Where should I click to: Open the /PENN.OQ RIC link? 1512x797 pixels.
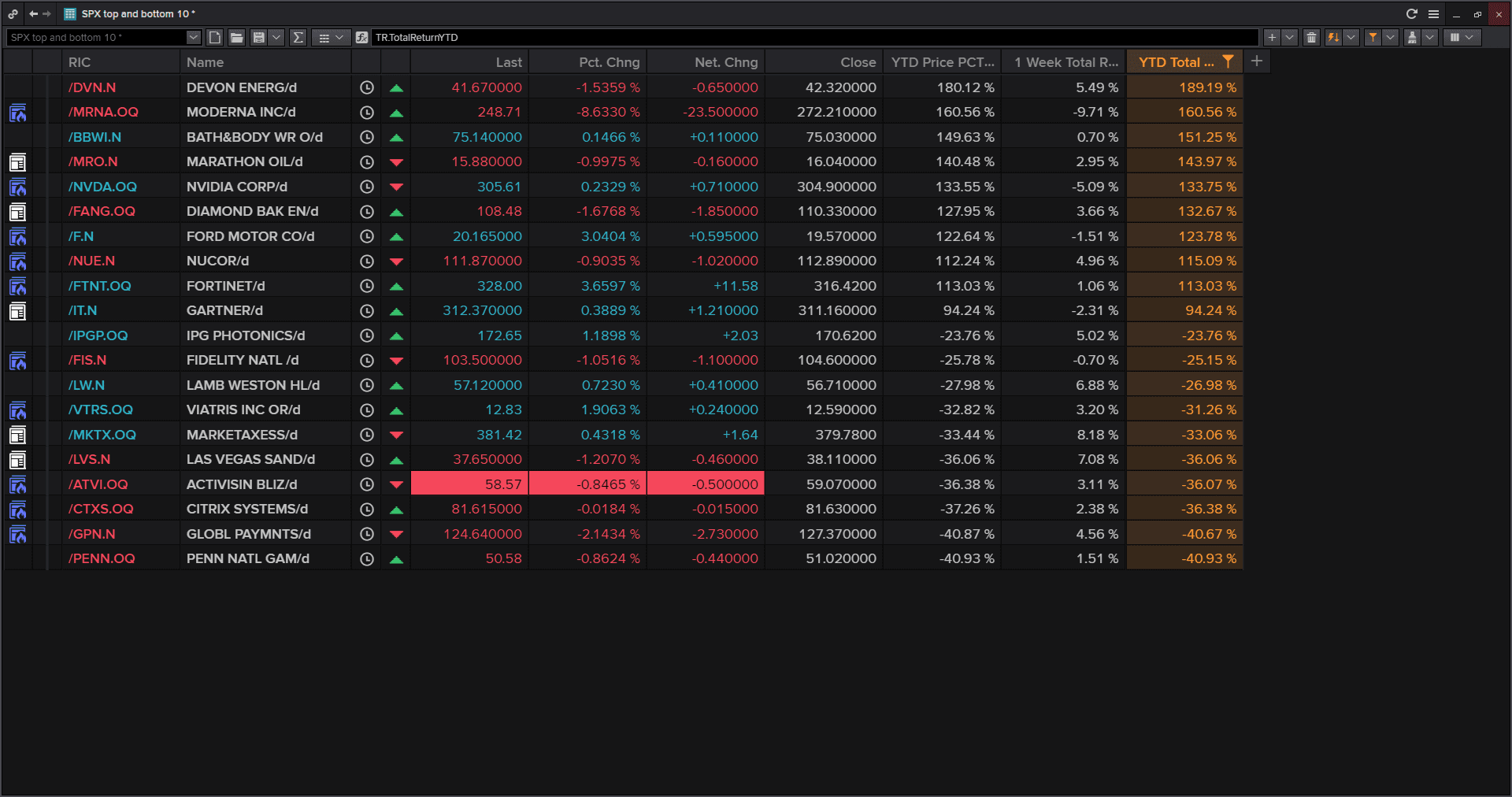pos(102,558)
